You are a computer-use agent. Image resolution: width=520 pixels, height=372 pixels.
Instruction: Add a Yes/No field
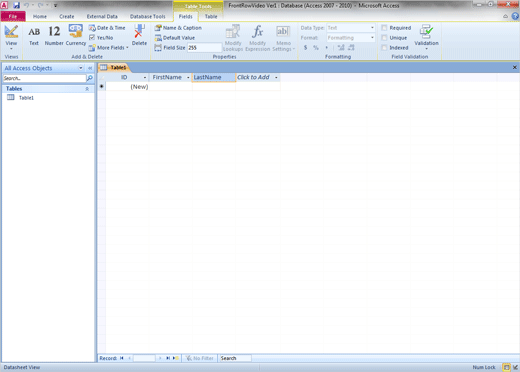pos(101,38)
